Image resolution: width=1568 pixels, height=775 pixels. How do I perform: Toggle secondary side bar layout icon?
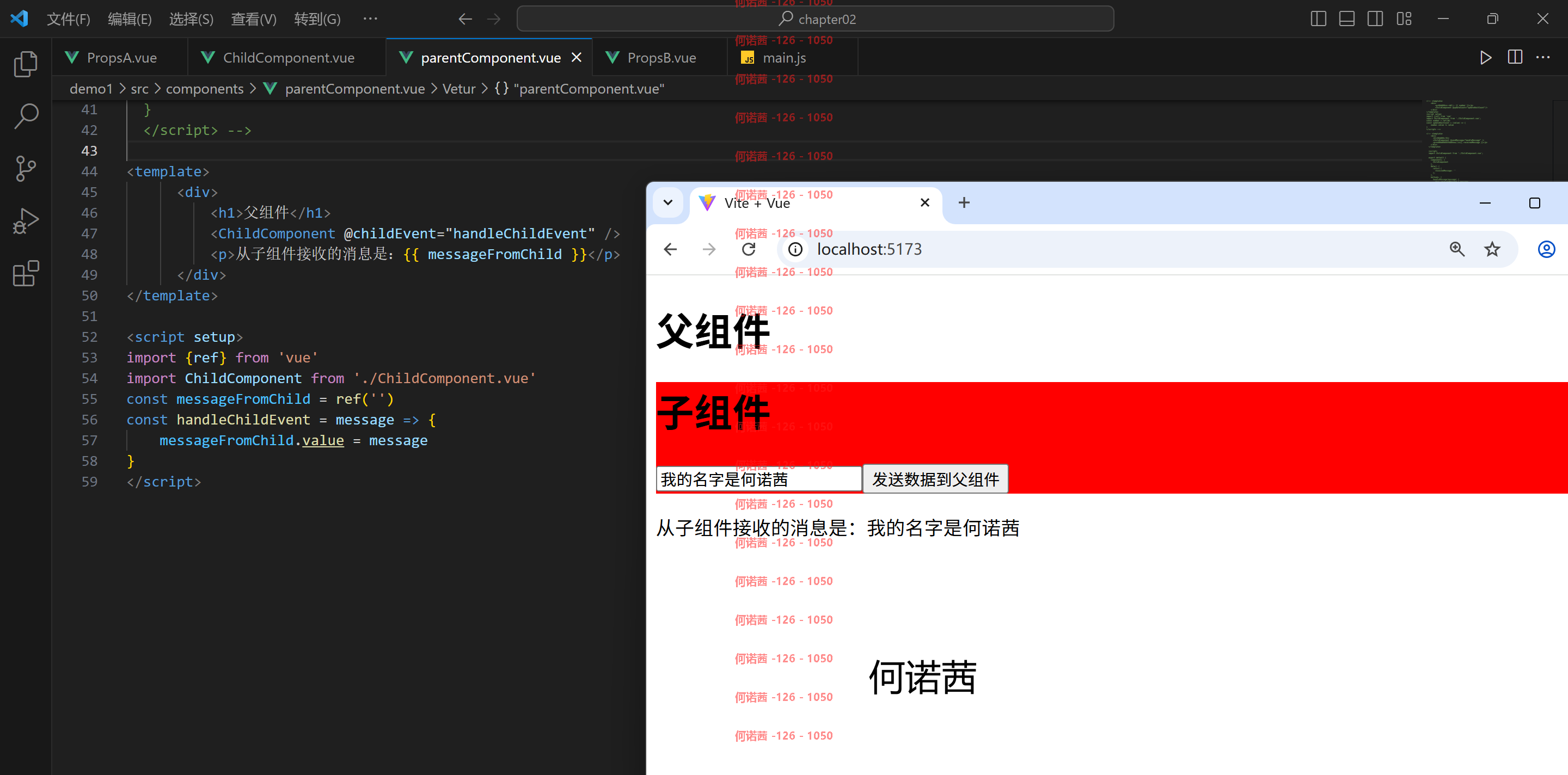pos(1374,19)
